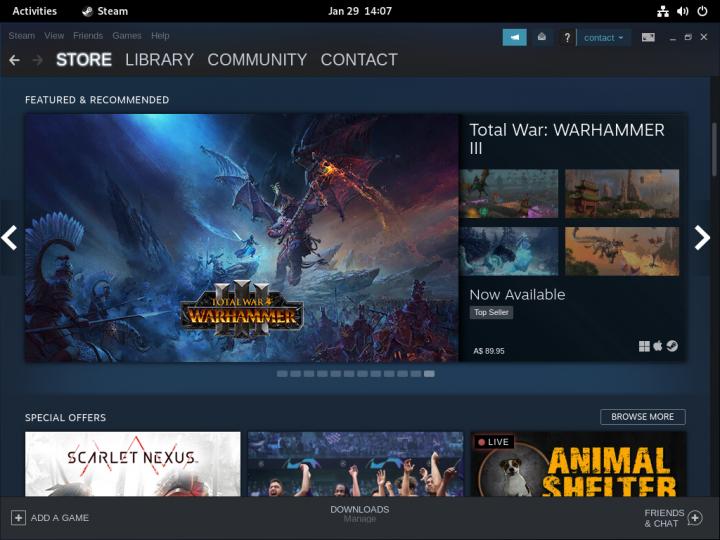Click the Top Seller tag

[491, 313]
